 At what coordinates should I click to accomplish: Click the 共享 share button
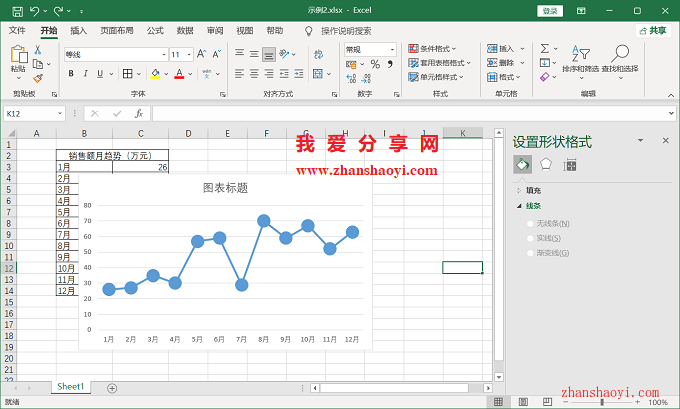(654, 31)
